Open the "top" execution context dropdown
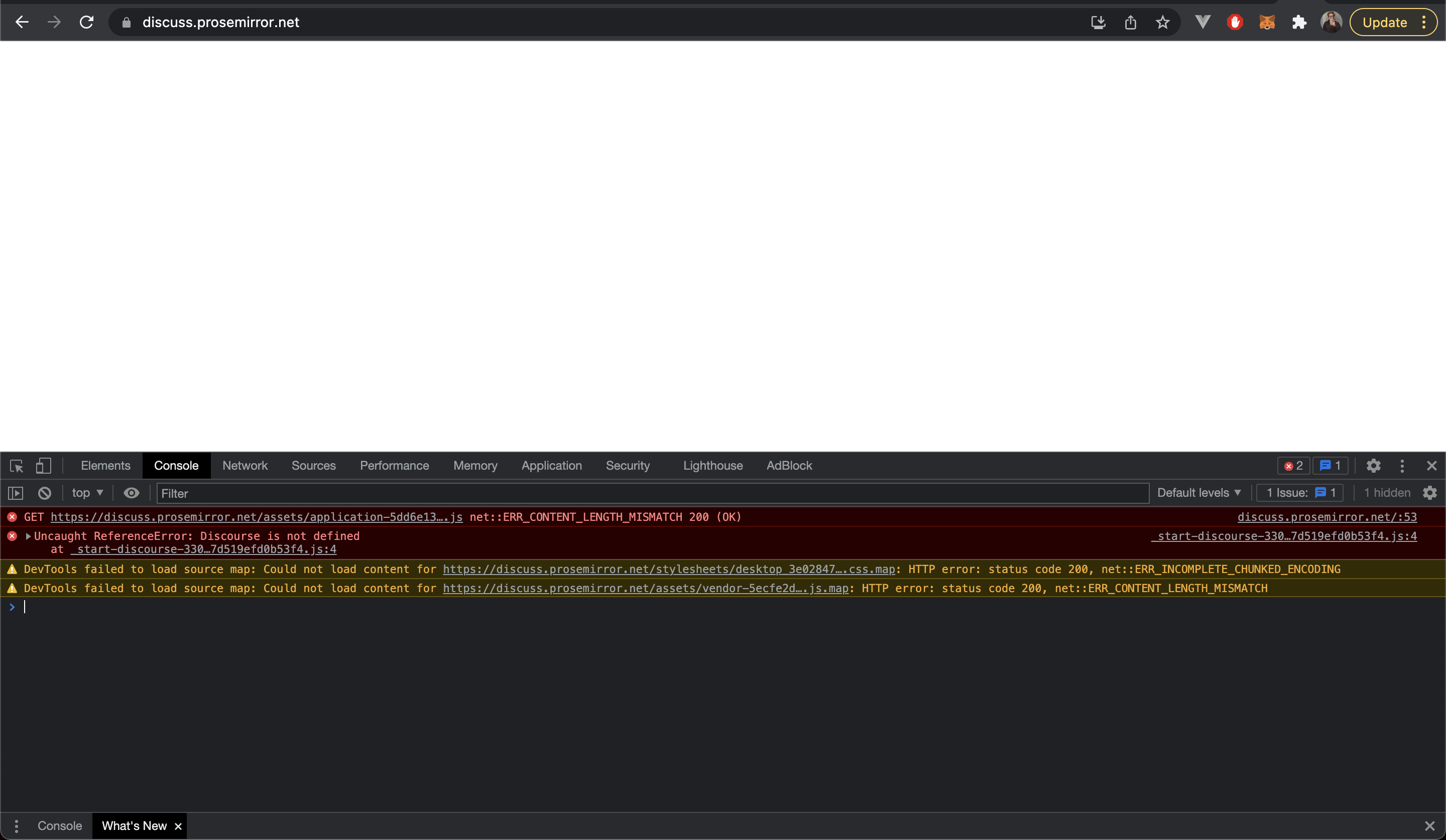Image resolution: width=1446 pixels, height=840 pixels. click(86, 493)
